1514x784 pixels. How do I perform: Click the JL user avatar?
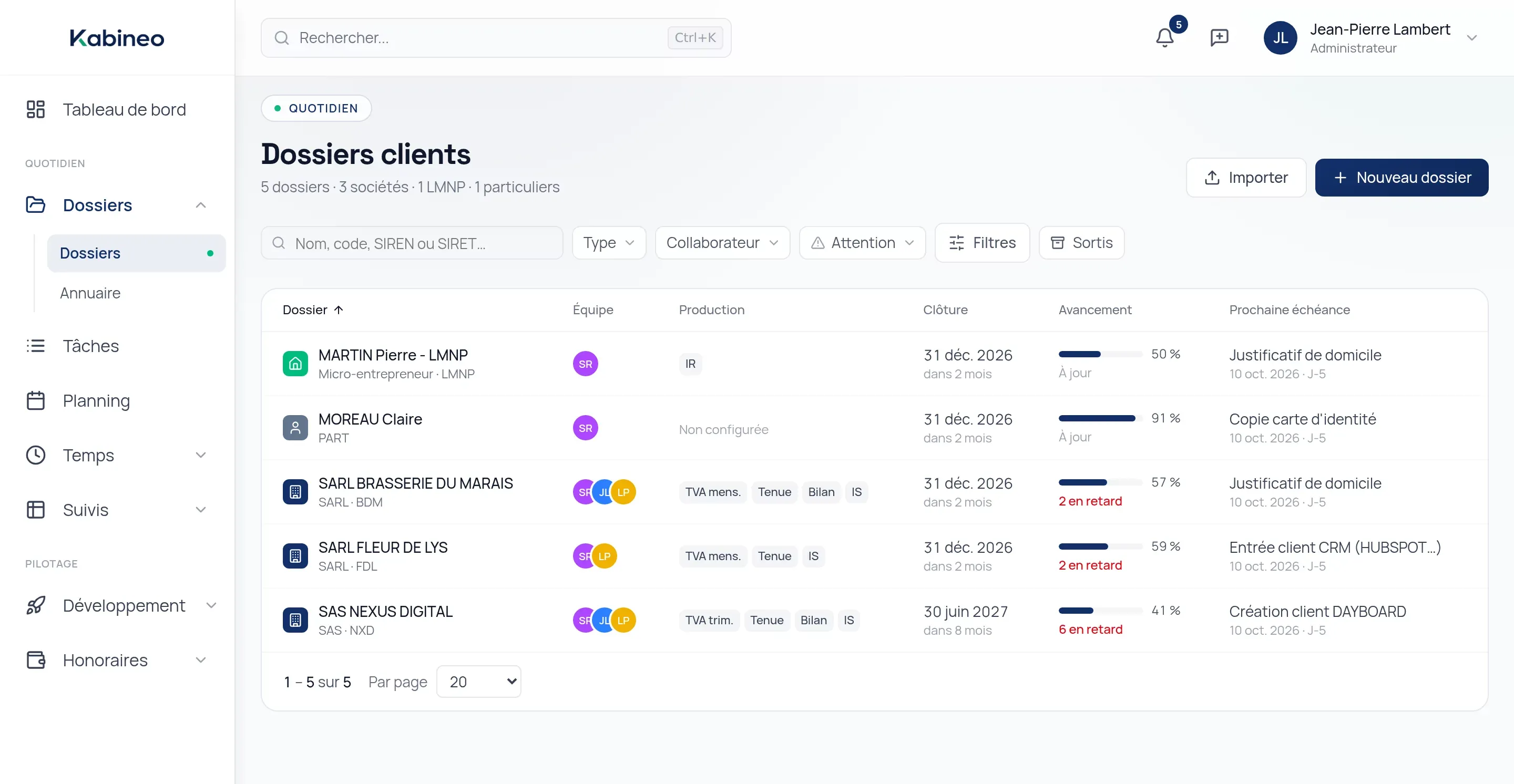coord(1280,38)
